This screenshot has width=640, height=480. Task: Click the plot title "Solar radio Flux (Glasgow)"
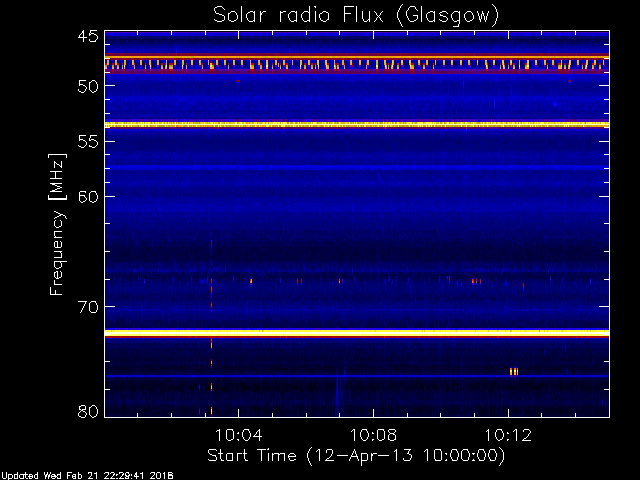click(356, 15)
